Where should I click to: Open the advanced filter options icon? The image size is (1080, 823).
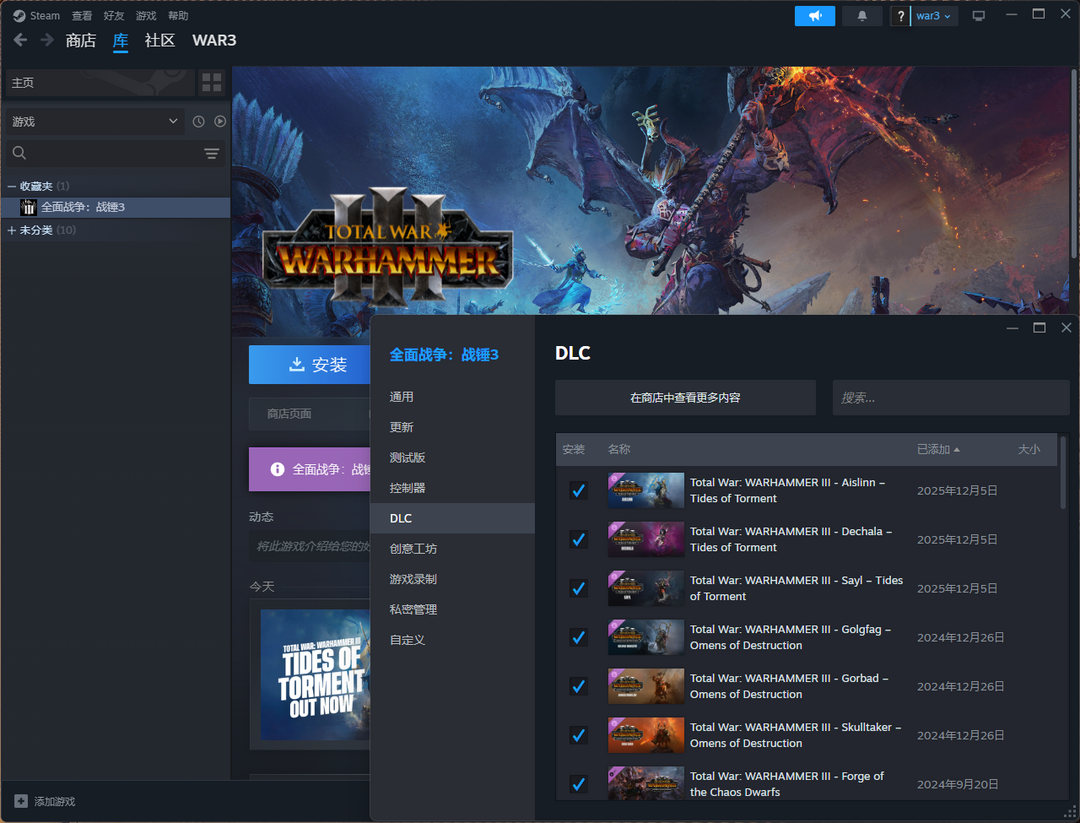[211, 153]
